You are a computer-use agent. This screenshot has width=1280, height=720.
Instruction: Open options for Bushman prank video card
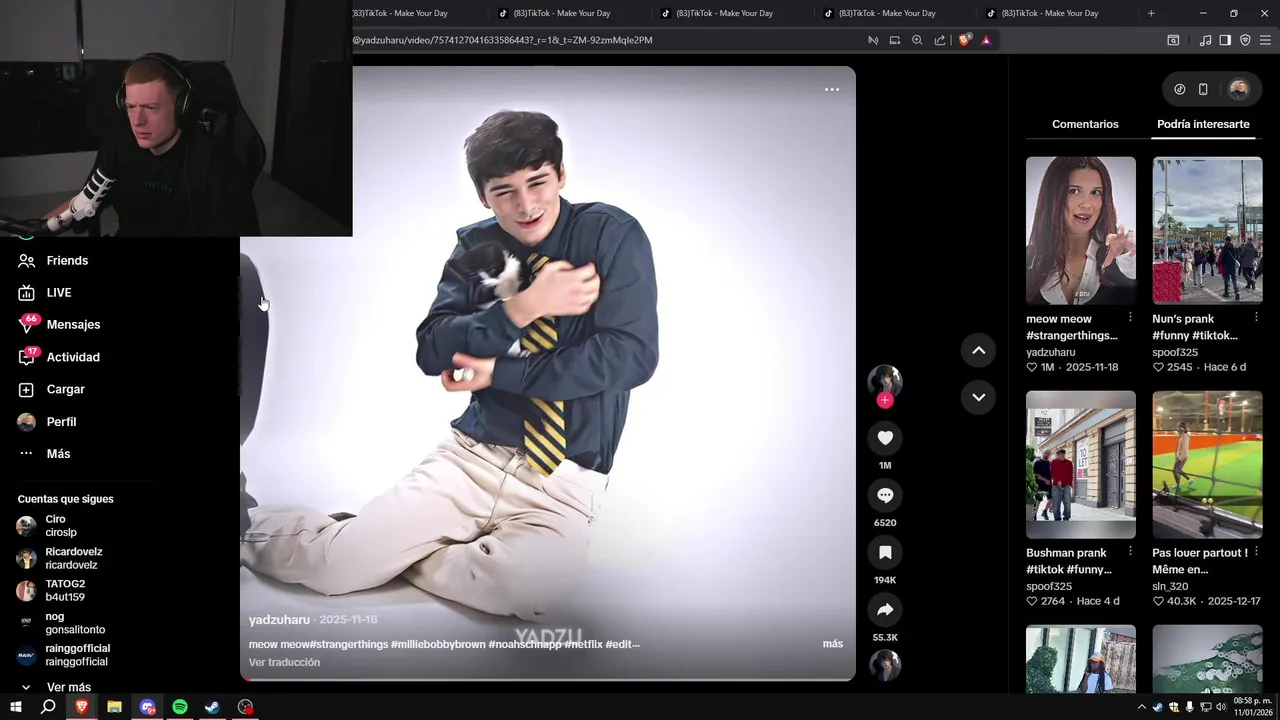click(x=1130, y=551)
